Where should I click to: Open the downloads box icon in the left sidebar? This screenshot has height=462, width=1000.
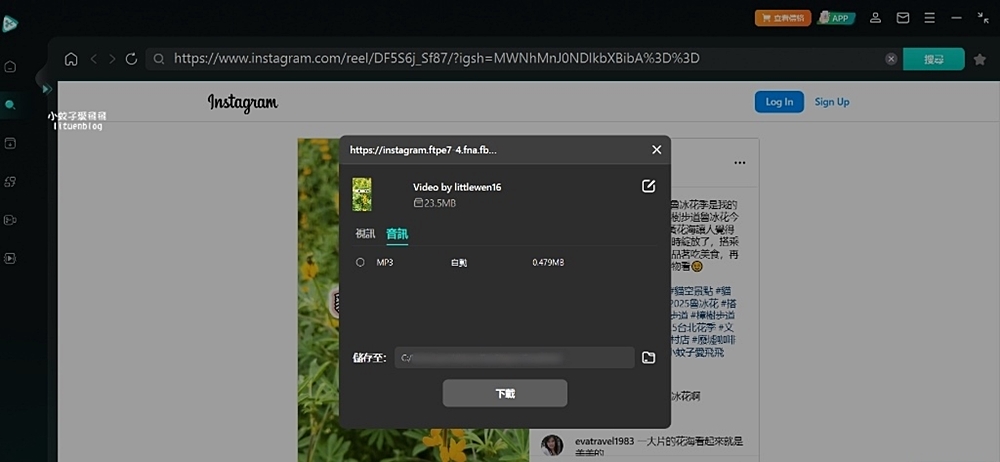coord(10,143)
